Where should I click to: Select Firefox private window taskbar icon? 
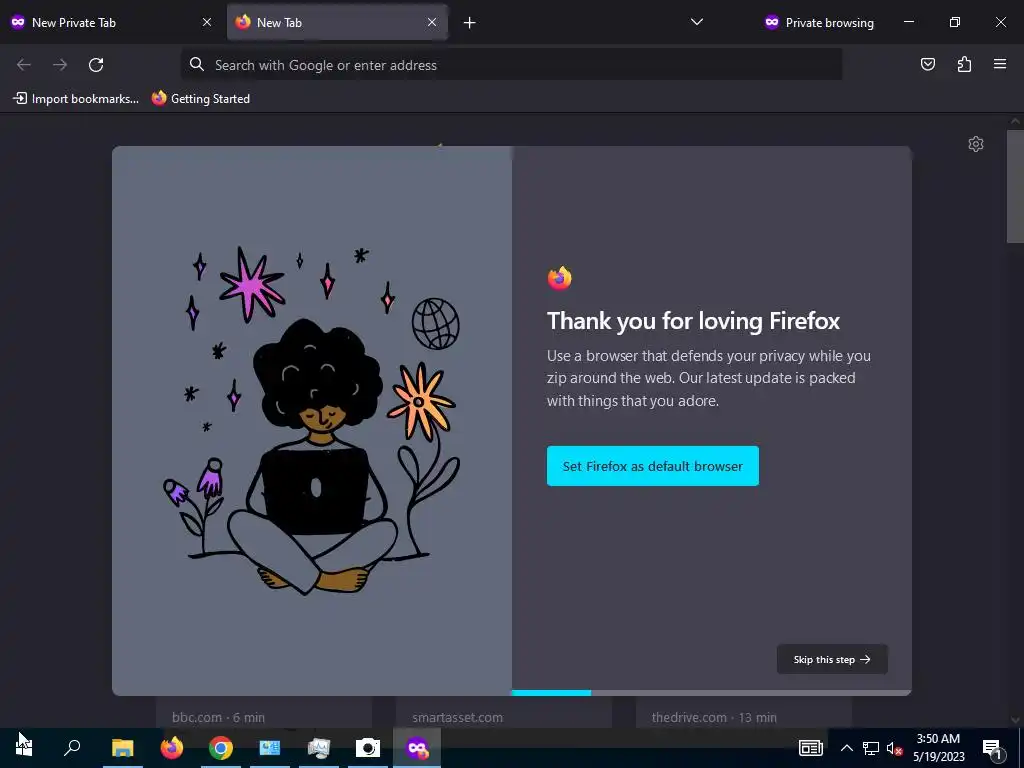417,748
